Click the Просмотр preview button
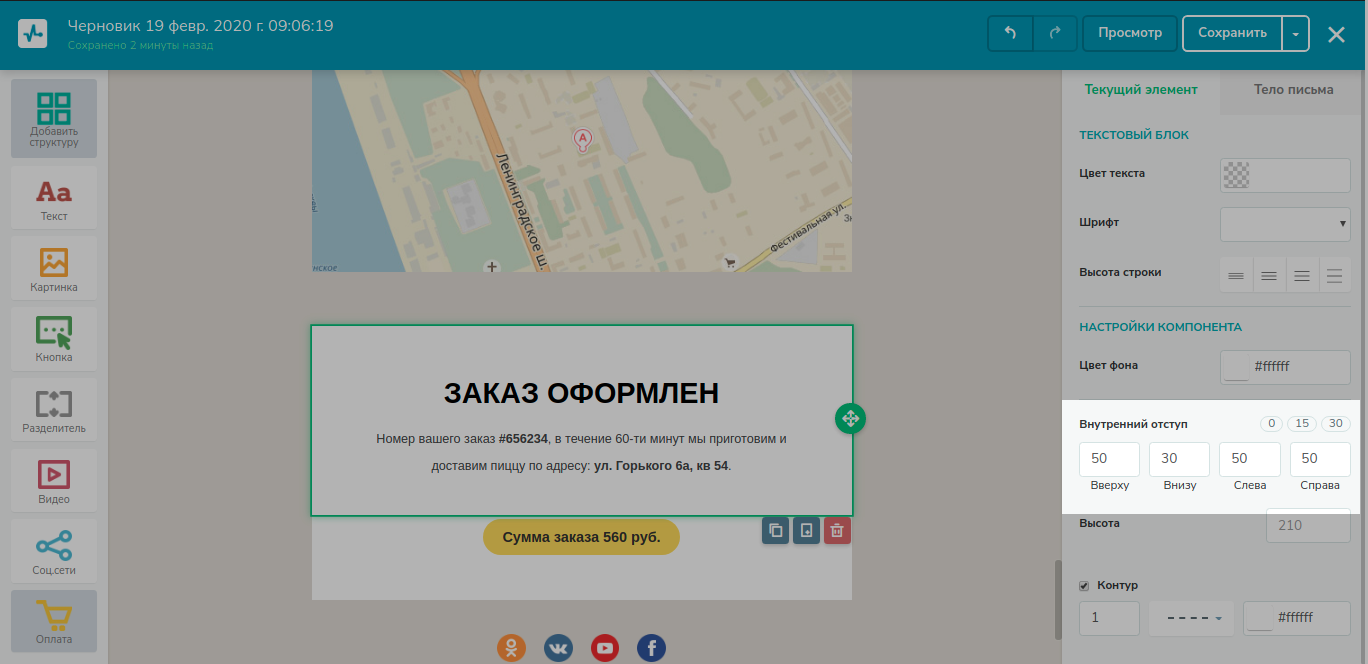The image size is (1368, 664). pyautogui.click(x=1130, y=33)
